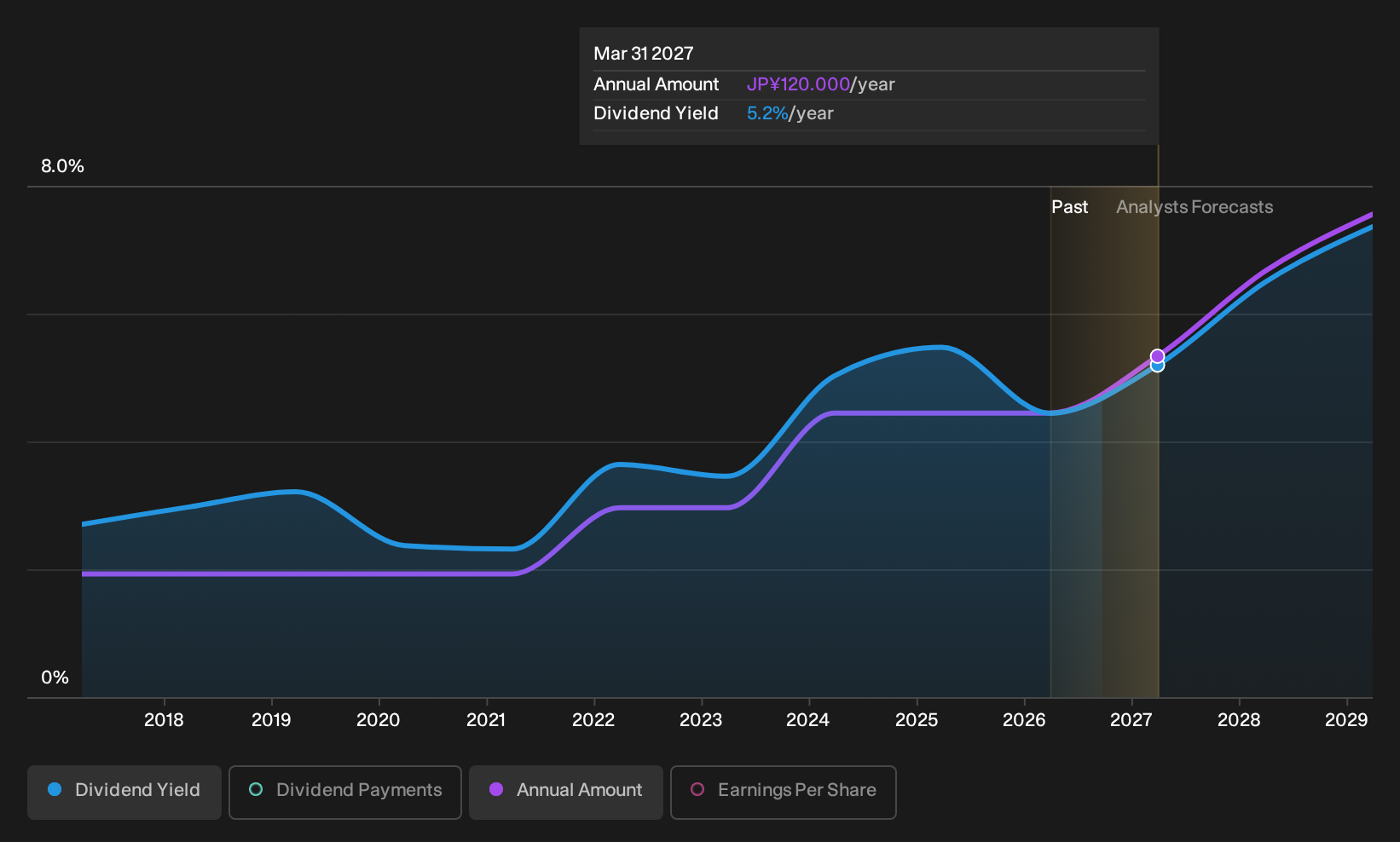
Task: Click the Mar 31 2027 tooltip date
Action: [x=644, y=54]
